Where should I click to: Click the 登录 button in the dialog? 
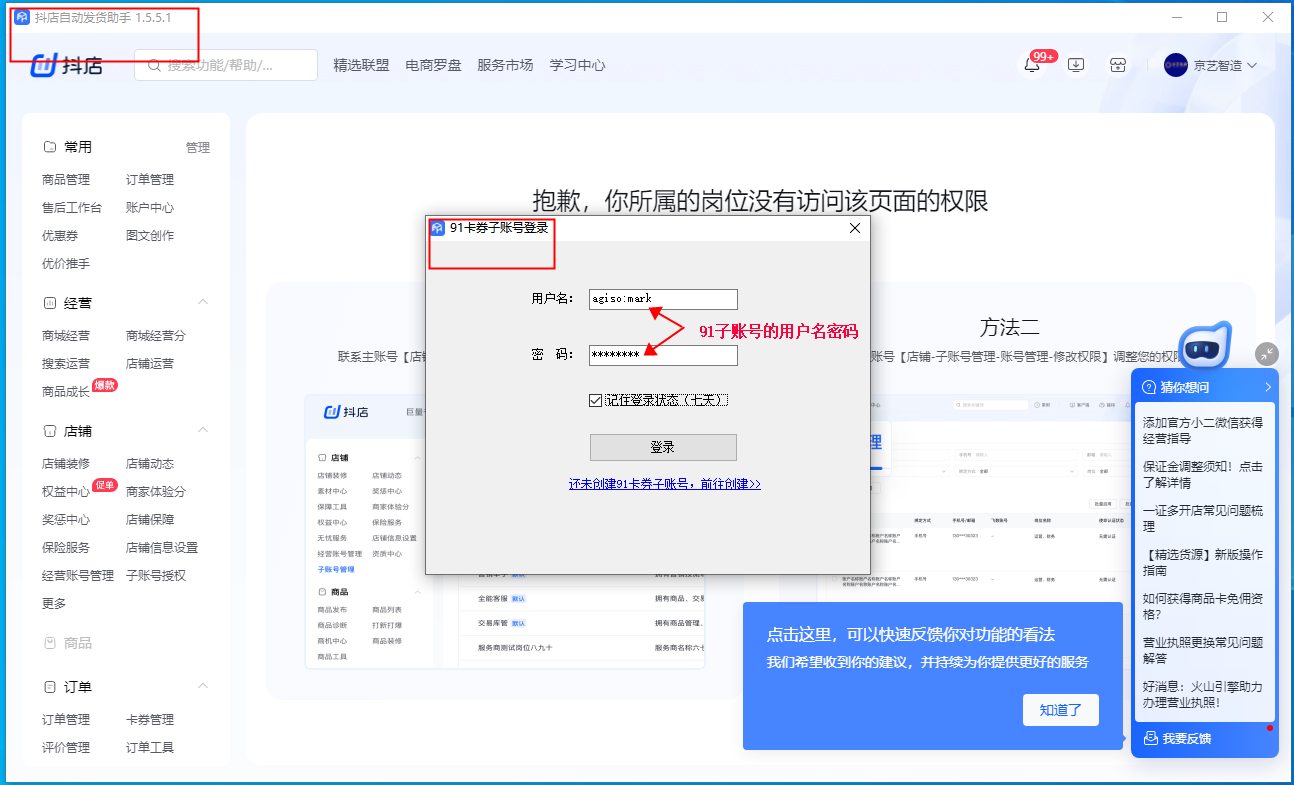click(663, 447)
